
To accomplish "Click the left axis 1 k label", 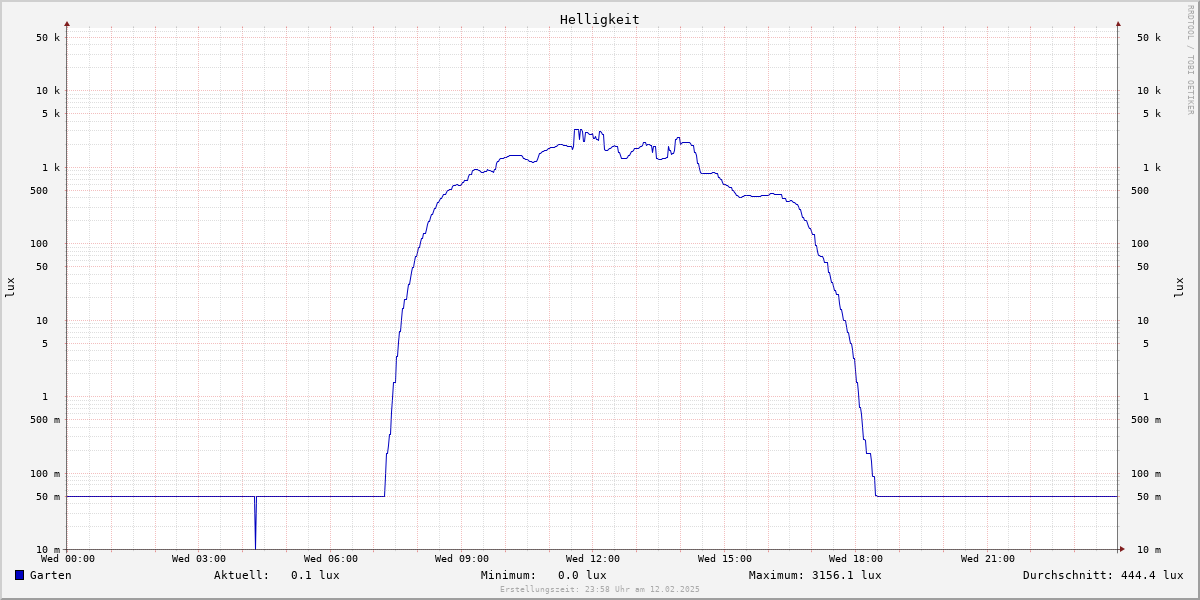I will (51, 168).
